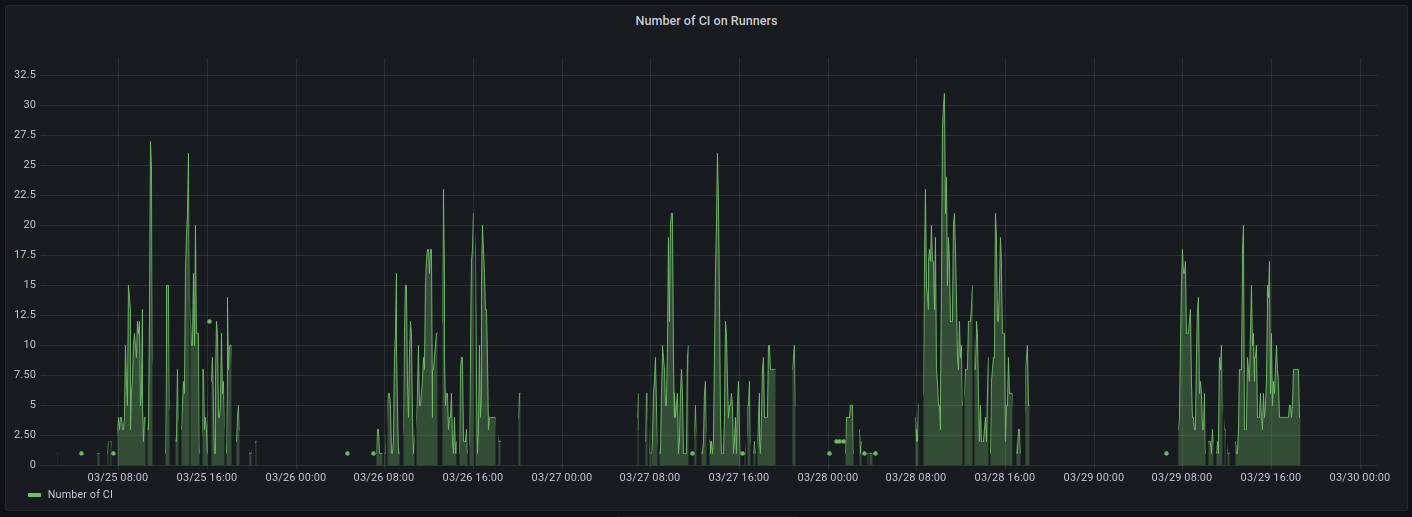The height and width of the screenshot is (517, 1412).
Task: Click the dot cluster right after 03/28 00:00
Action: (840, 441)
